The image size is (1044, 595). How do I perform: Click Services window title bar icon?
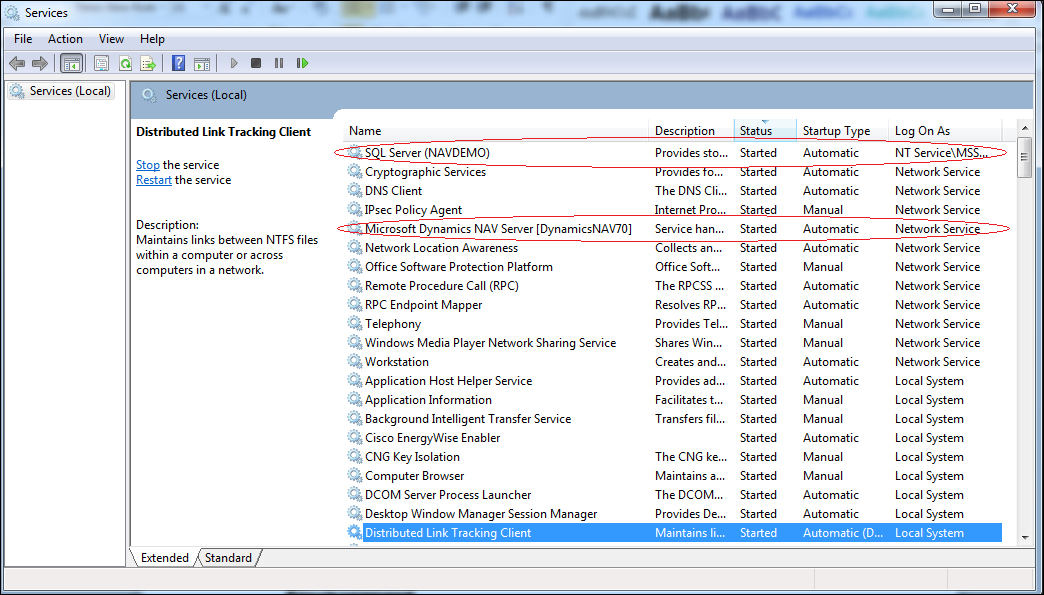pyautogui.click(x=12, y=13)
